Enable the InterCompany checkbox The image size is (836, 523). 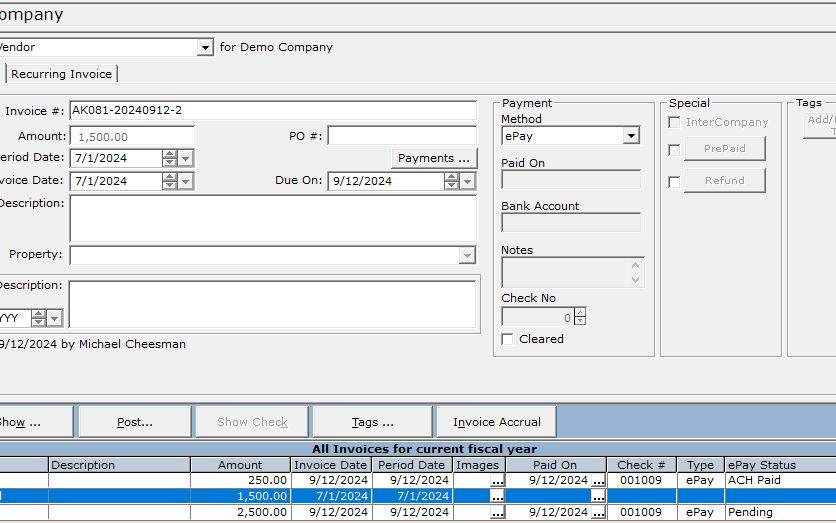pyautogui.click(x=675, y=122)
